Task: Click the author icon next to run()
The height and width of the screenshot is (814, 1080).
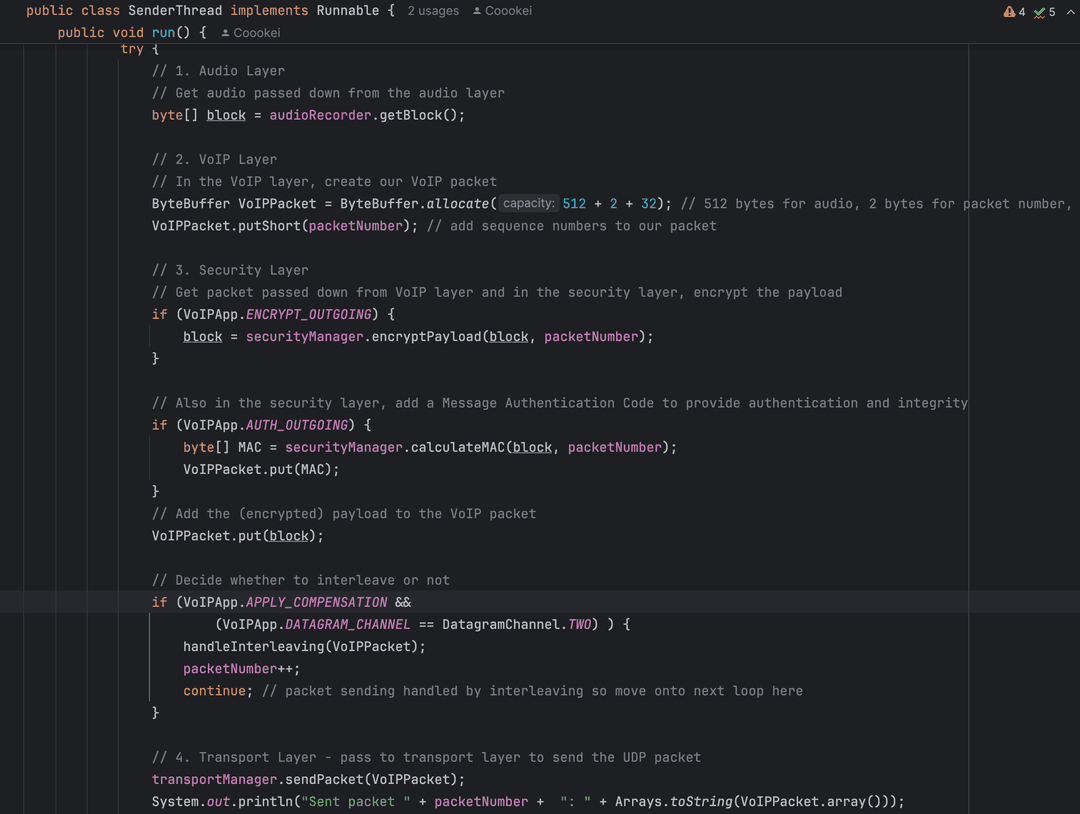Action: [x=225, y=33]
